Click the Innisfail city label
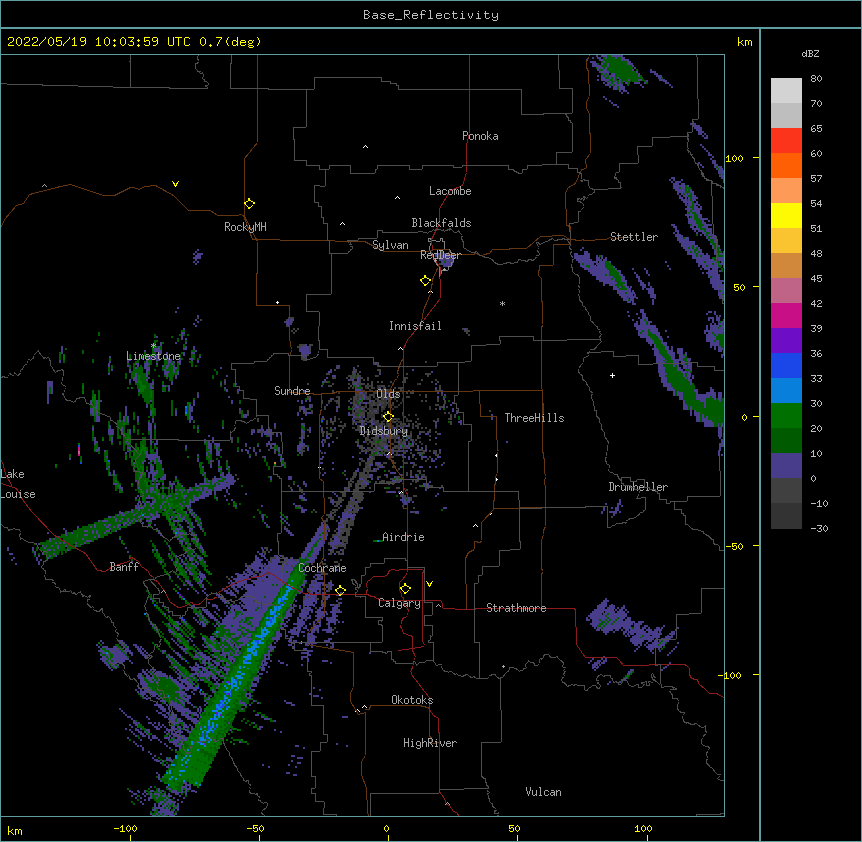 [x=415, y=326]
